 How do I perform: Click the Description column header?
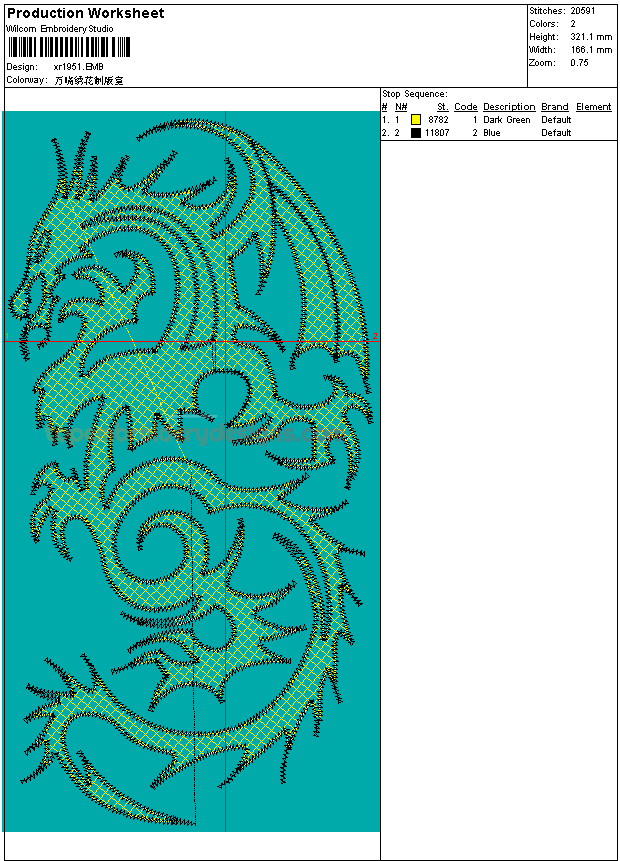509,107
